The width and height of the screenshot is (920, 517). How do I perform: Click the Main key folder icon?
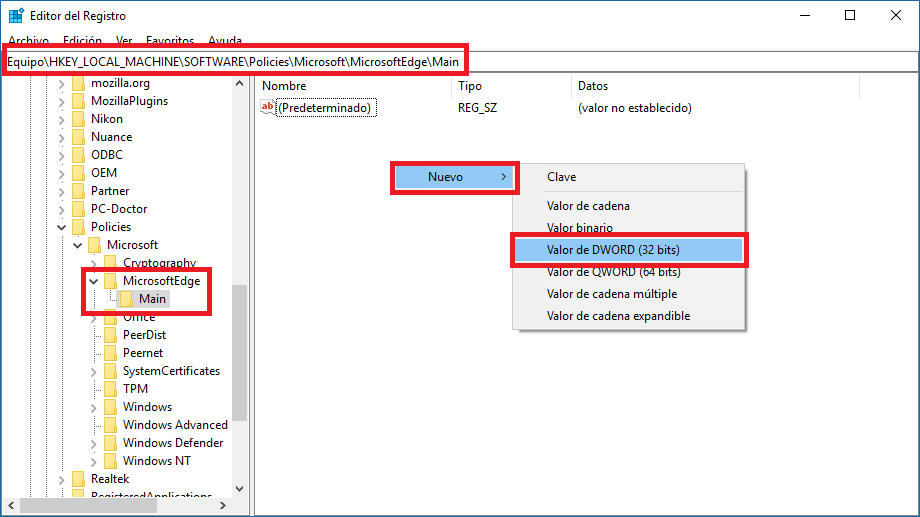coord(126,299)
